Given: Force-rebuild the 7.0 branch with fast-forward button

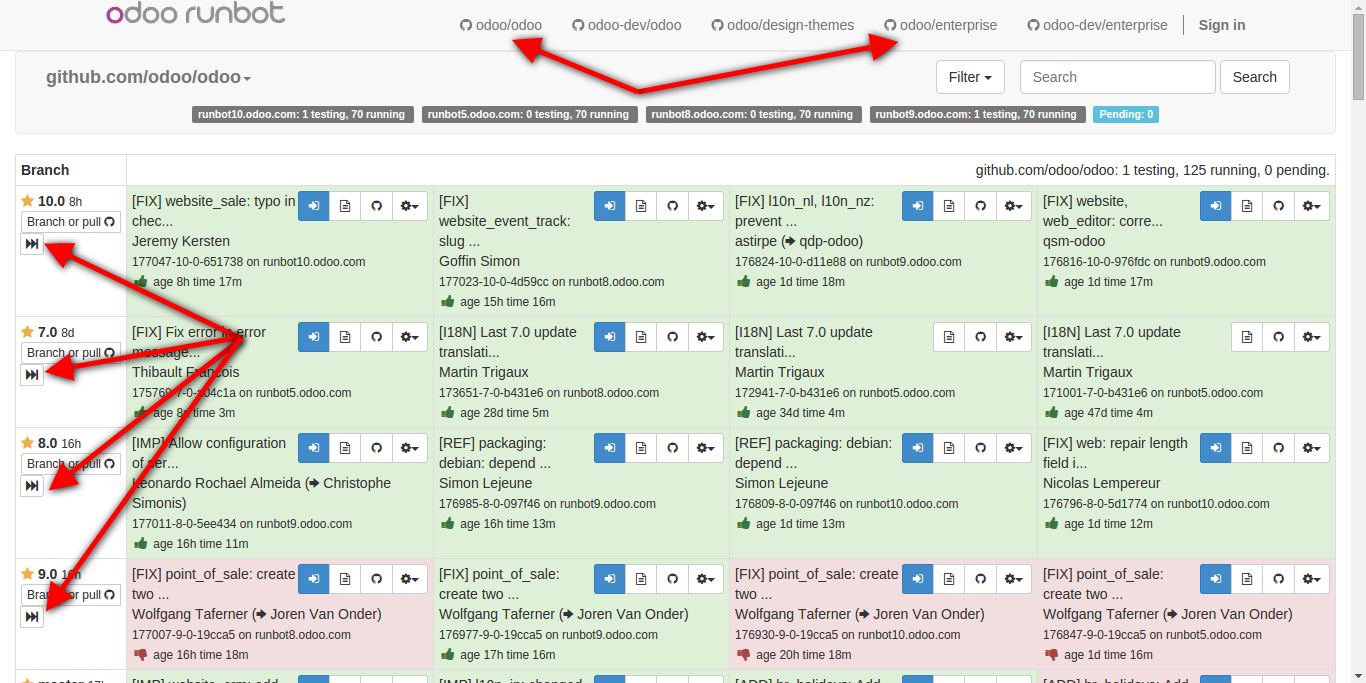Looking at the screenshot, I should tap(31, 374).
